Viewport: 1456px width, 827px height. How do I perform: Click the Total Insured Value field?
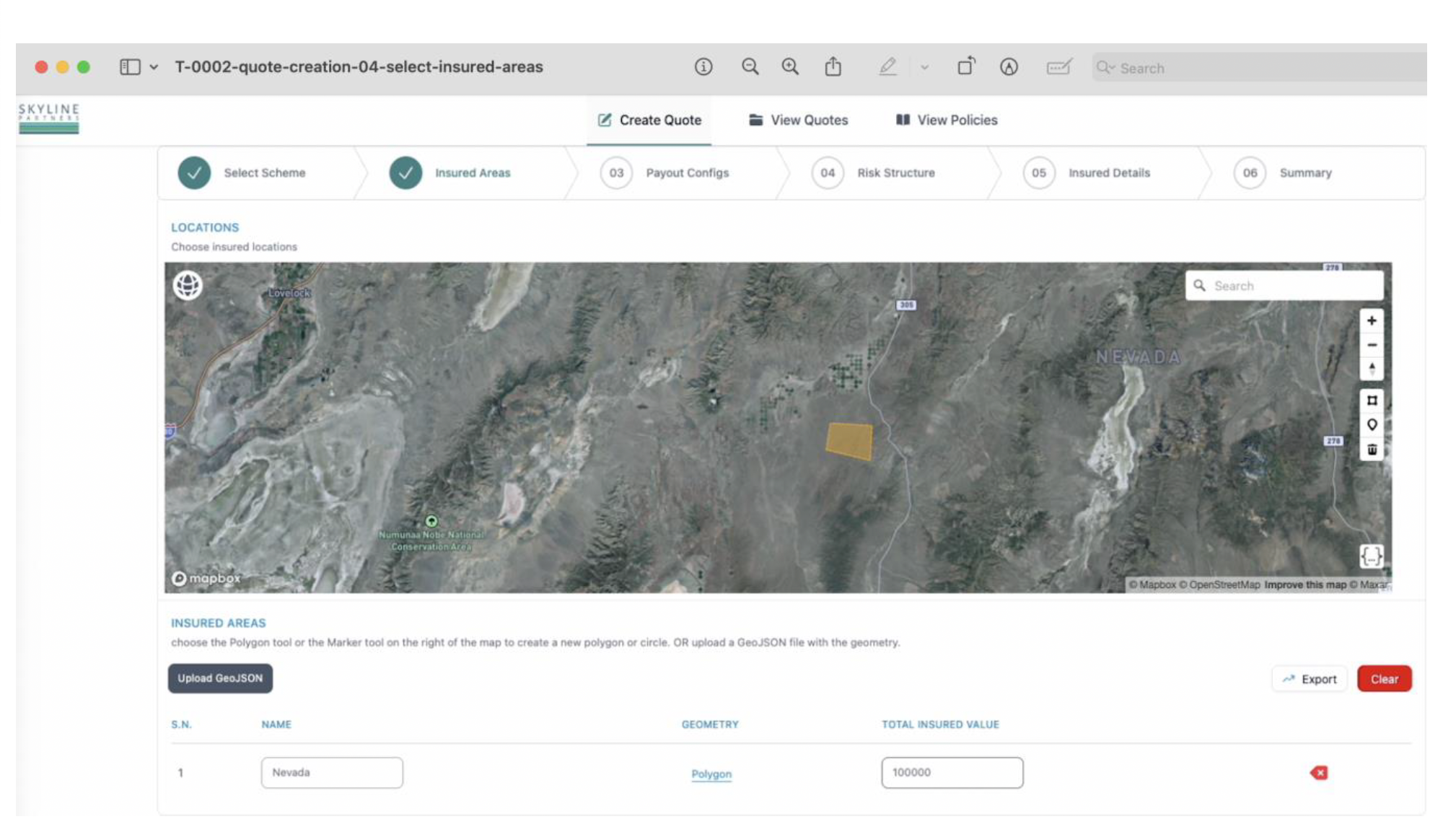click(951, 772)
